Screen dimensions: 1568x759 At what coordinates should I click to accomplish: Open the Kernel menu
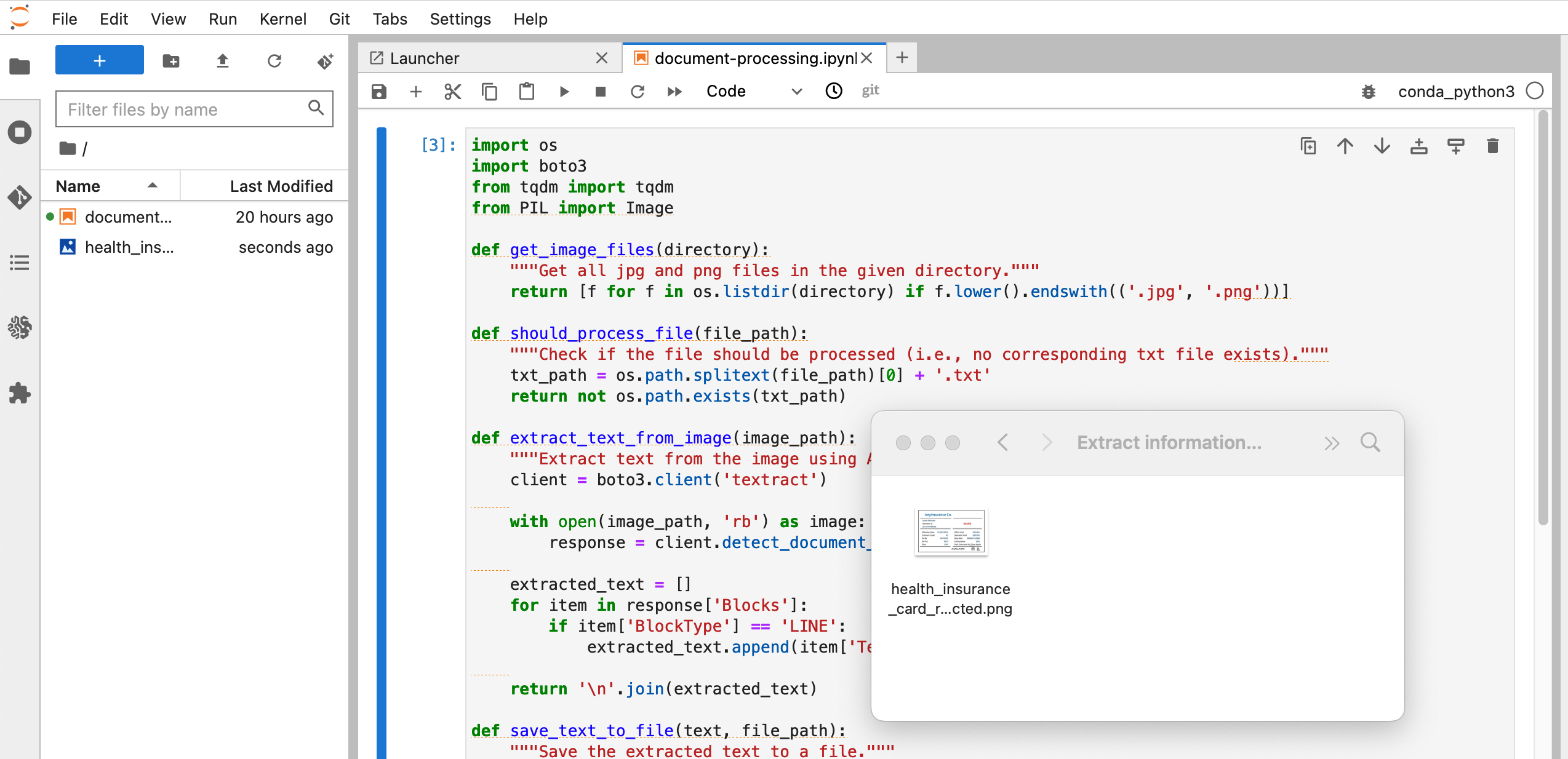282,19
